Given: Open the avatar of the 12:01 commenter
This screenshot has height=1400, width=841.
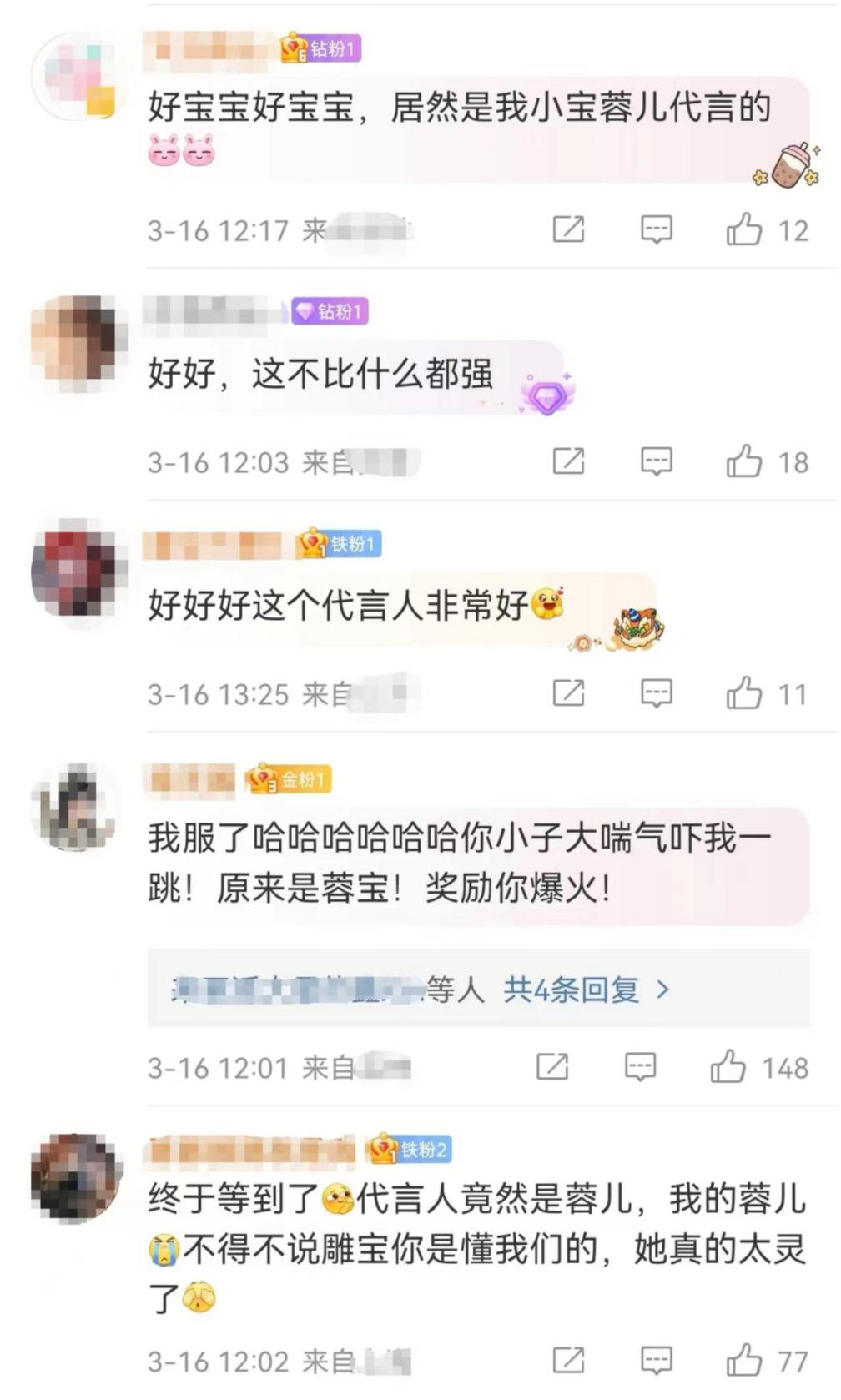Looking at the screenshot, I should (x=75, y=808).
